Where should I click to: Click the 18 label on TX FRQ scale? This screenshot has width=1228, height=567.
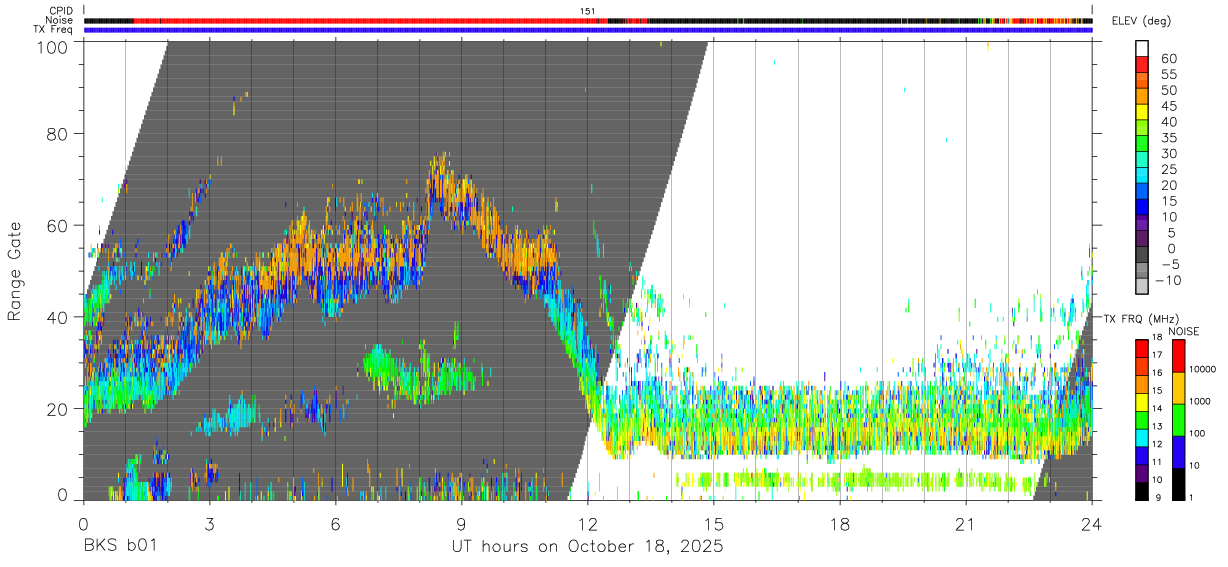(1157, 338)
